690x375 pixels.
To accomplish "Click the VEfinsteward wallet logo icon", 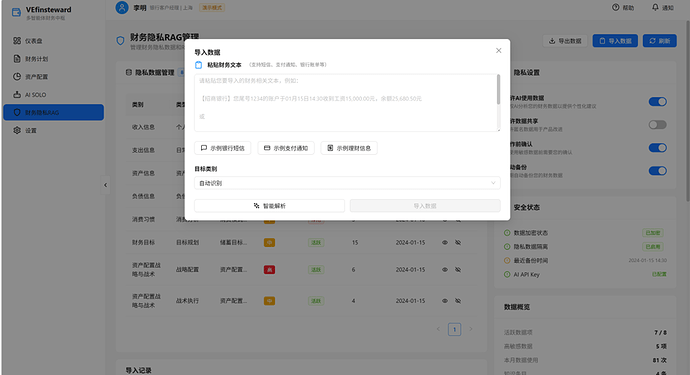I will coord(16,12).
